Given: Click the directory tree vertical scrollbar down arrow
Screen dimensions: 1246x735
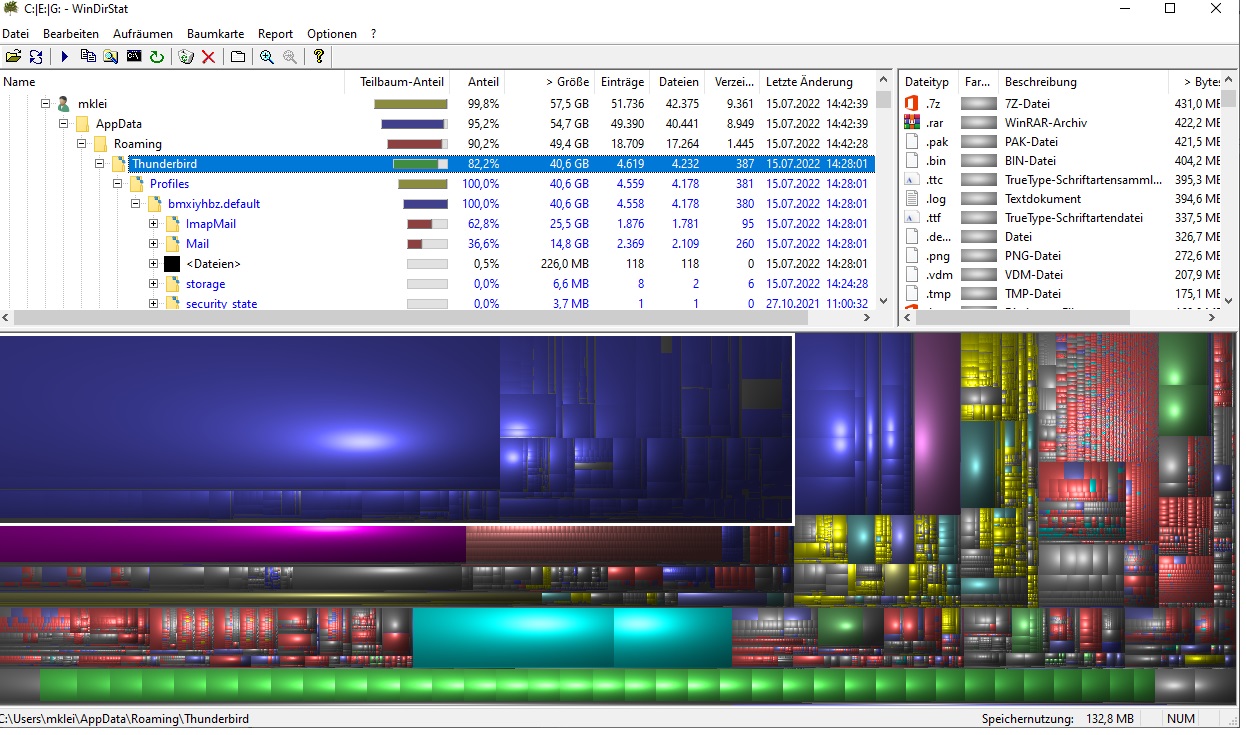Looking at the screenshot, I should (883, 300).
